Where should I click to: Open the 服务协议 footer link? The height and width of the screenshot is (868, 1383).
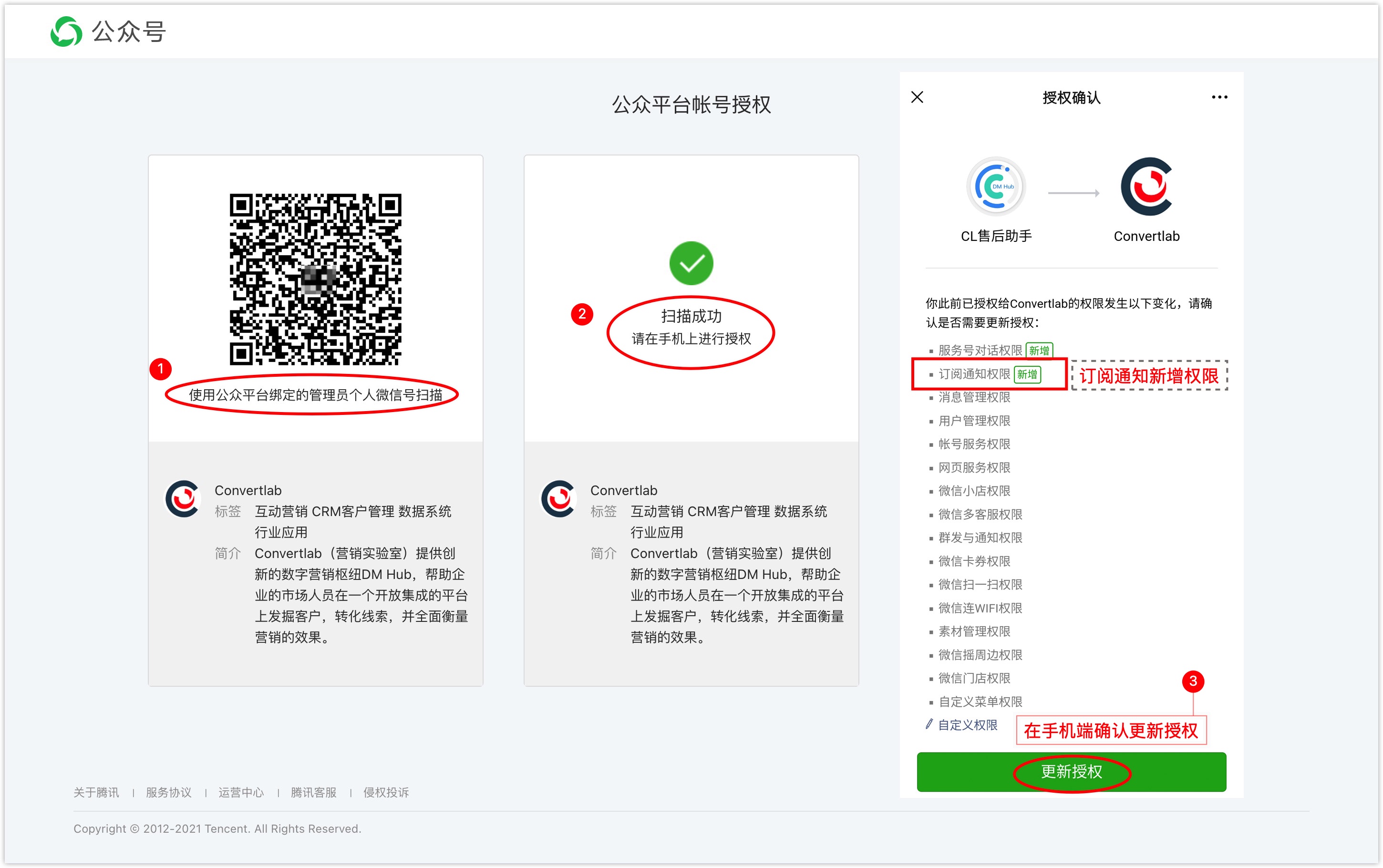click(169, 792)
